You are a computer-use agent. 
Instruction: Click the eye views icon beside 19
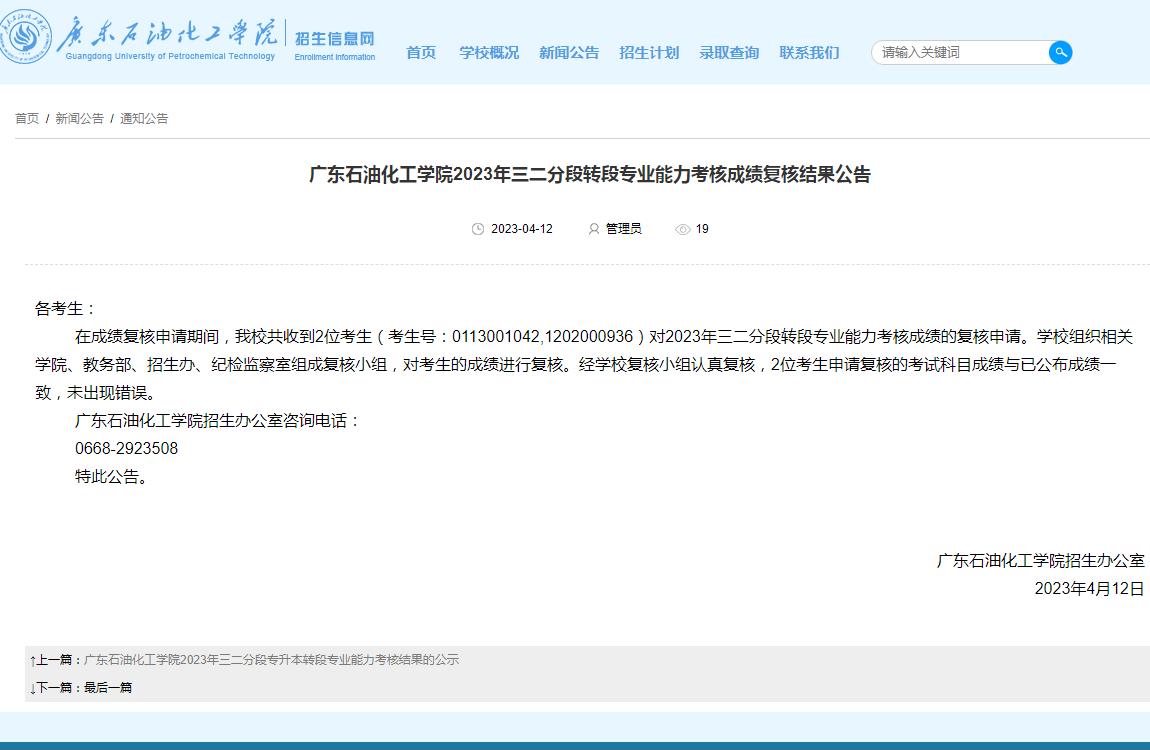click(682, 229)
